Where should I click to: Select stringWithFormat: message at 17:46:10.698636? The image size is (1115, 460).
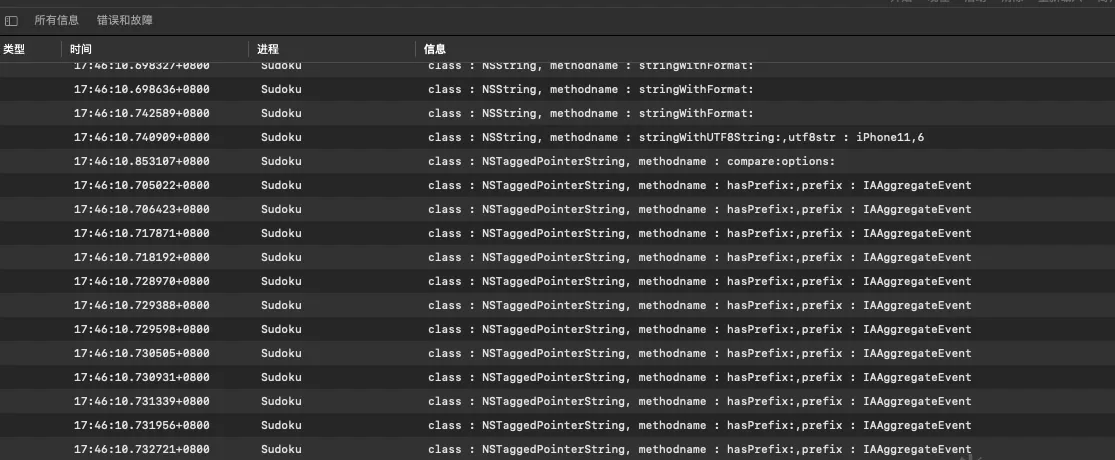(590, 90)
